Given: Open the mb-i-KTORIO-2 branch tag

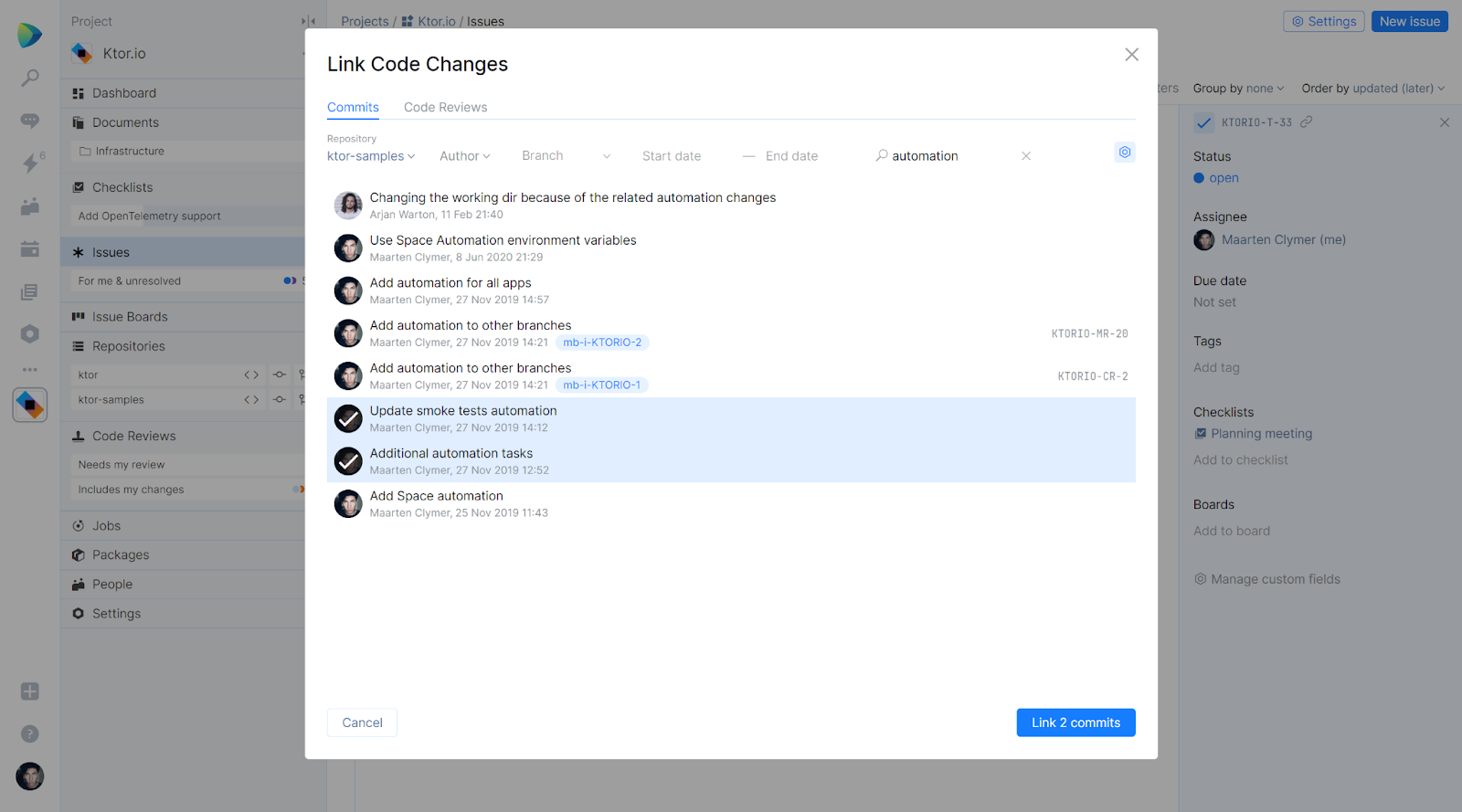Looking at the screenshot, I should point(602,343).
